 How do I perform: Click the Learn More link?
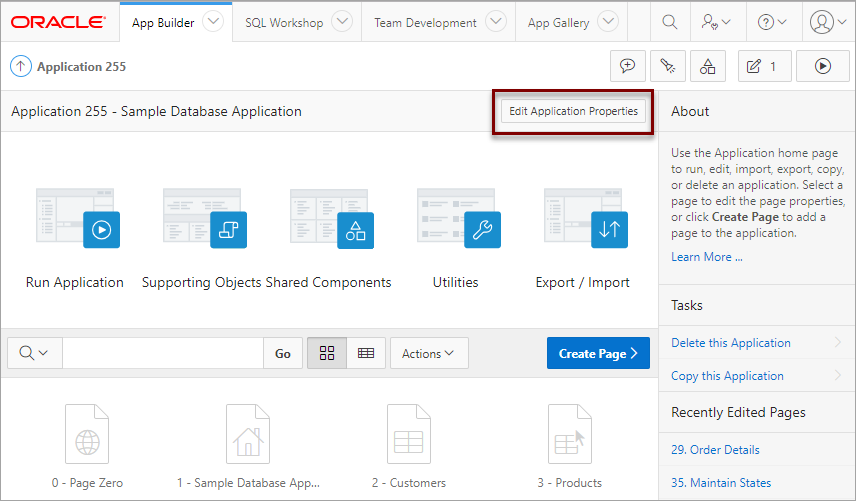[706, 257]
